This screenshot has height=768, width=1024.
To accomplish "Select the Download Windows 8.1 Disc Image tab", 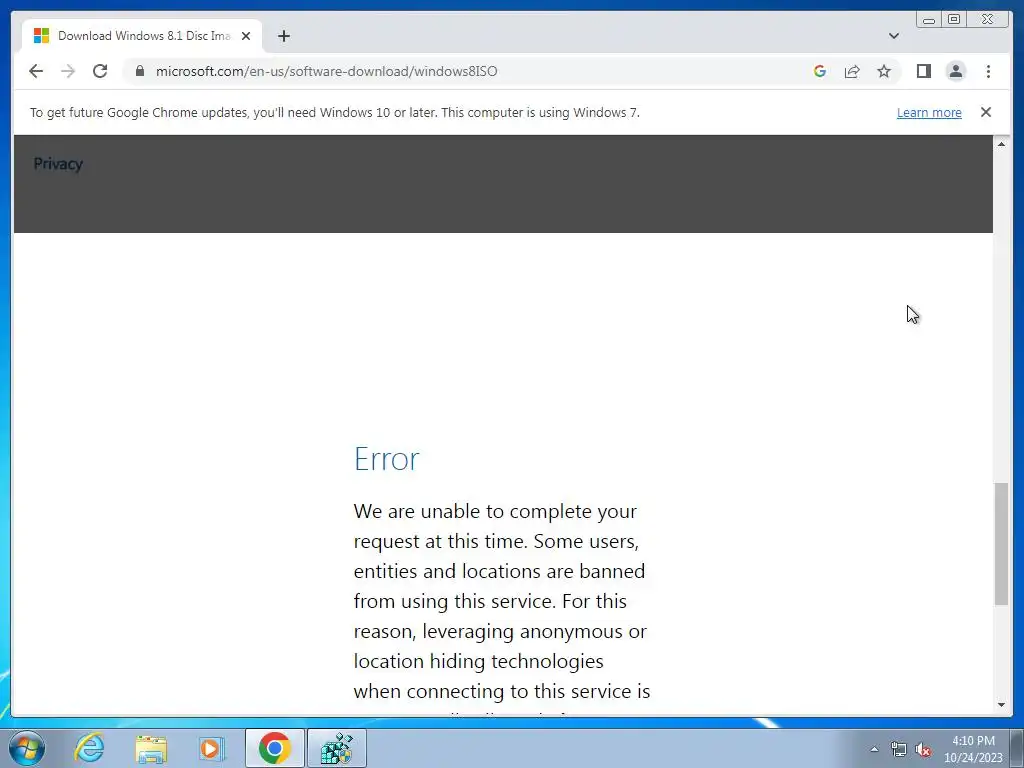I will click(142, 36).
